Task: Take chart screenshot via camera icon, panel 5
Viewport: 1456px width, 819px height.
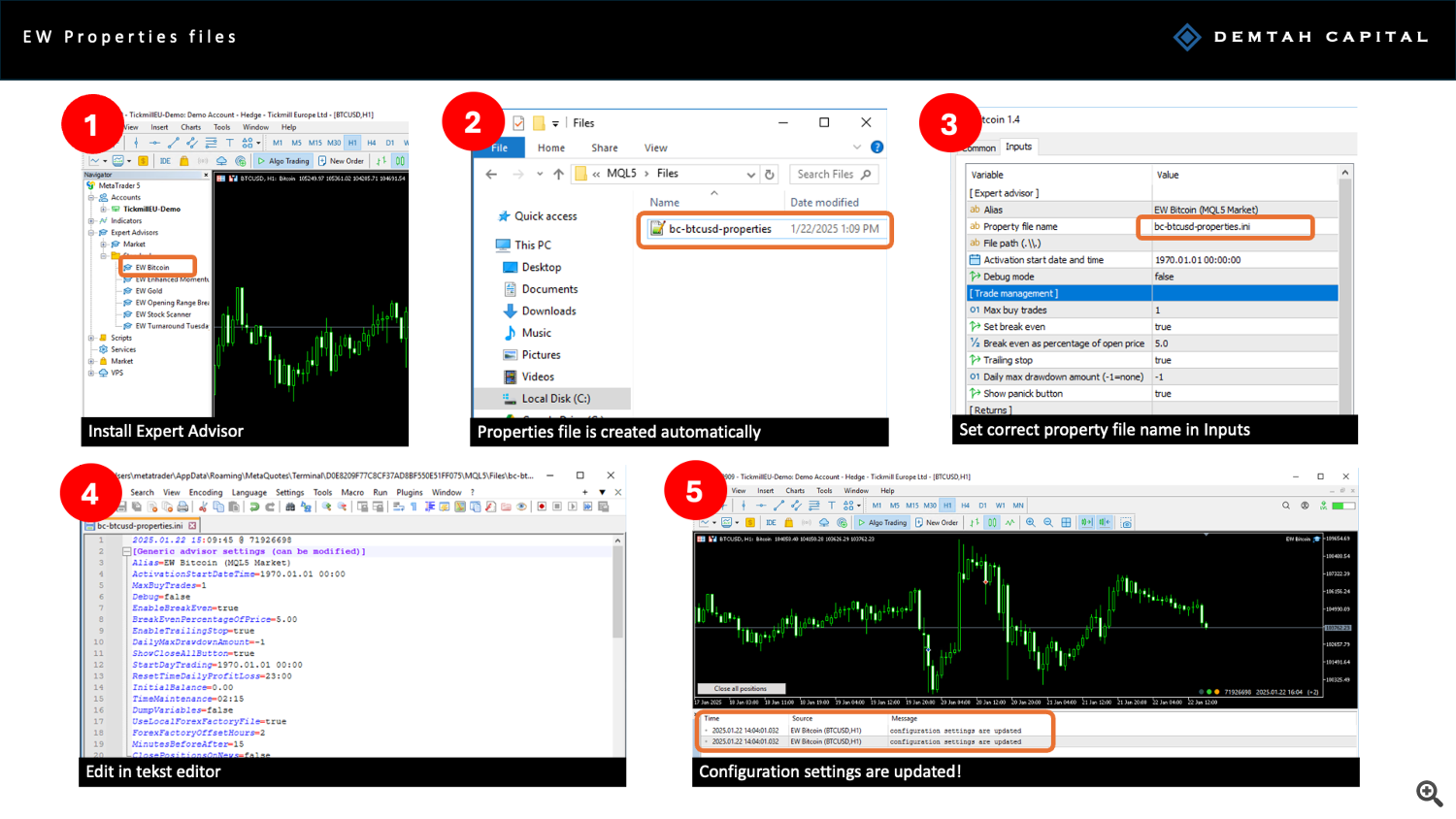Action: coord(1126,522)
